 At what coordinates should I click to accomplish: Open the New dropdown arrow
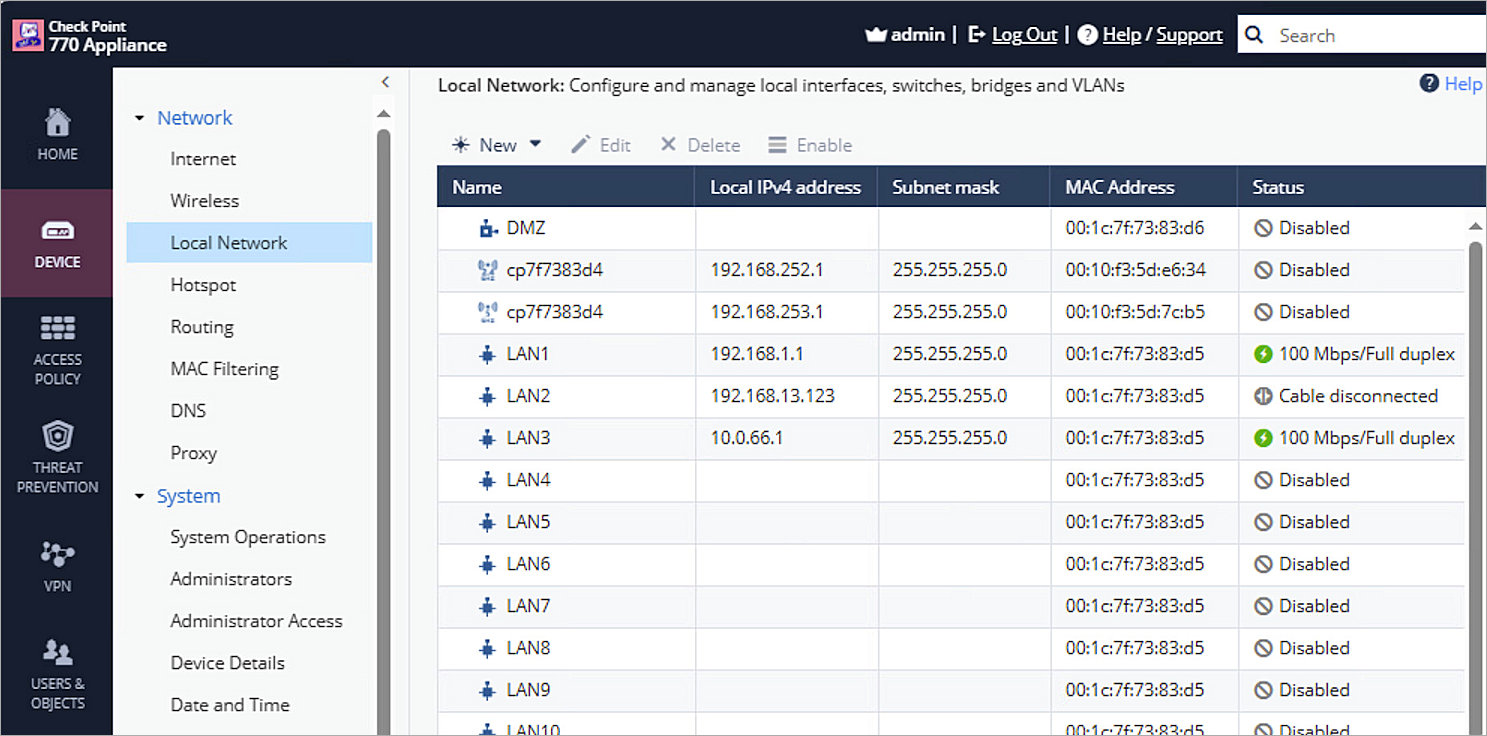point(535,144)
